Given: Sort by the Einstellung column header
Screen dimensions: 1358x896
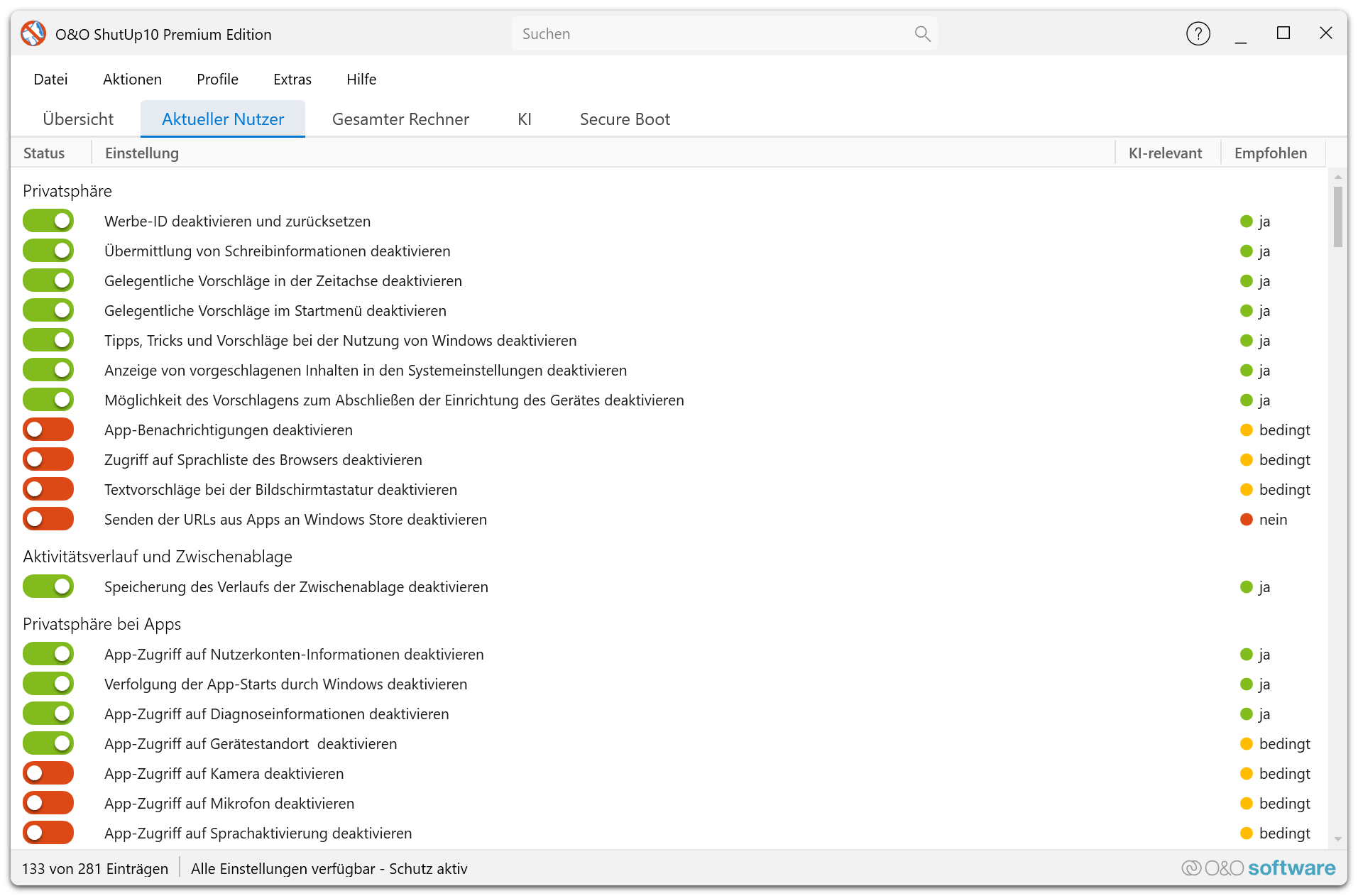Looking at the screenshot, I should click(603, 153).
